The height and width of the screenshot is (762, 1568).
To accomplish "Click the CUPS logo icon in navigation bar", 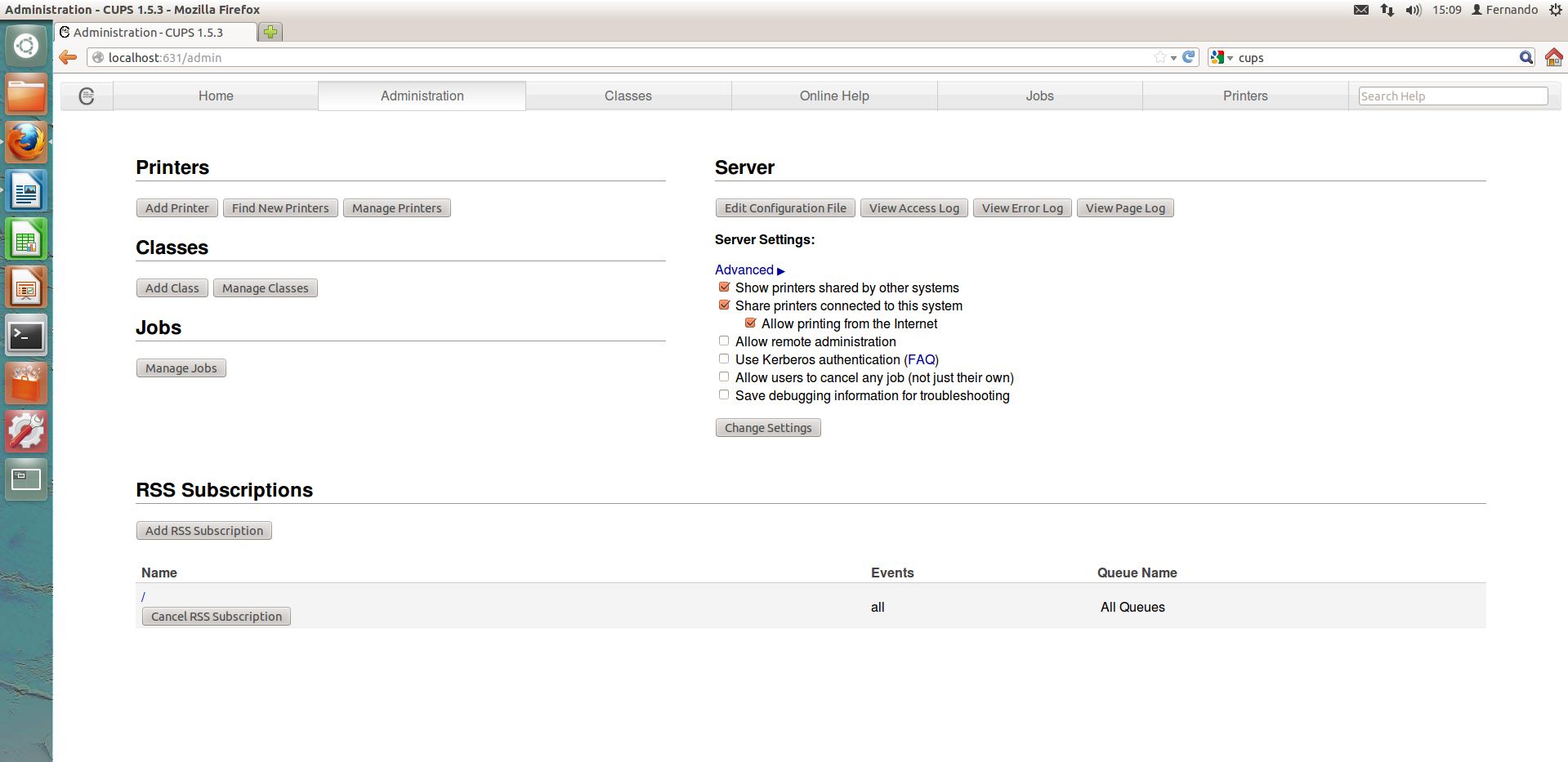I will coord(87,96).
